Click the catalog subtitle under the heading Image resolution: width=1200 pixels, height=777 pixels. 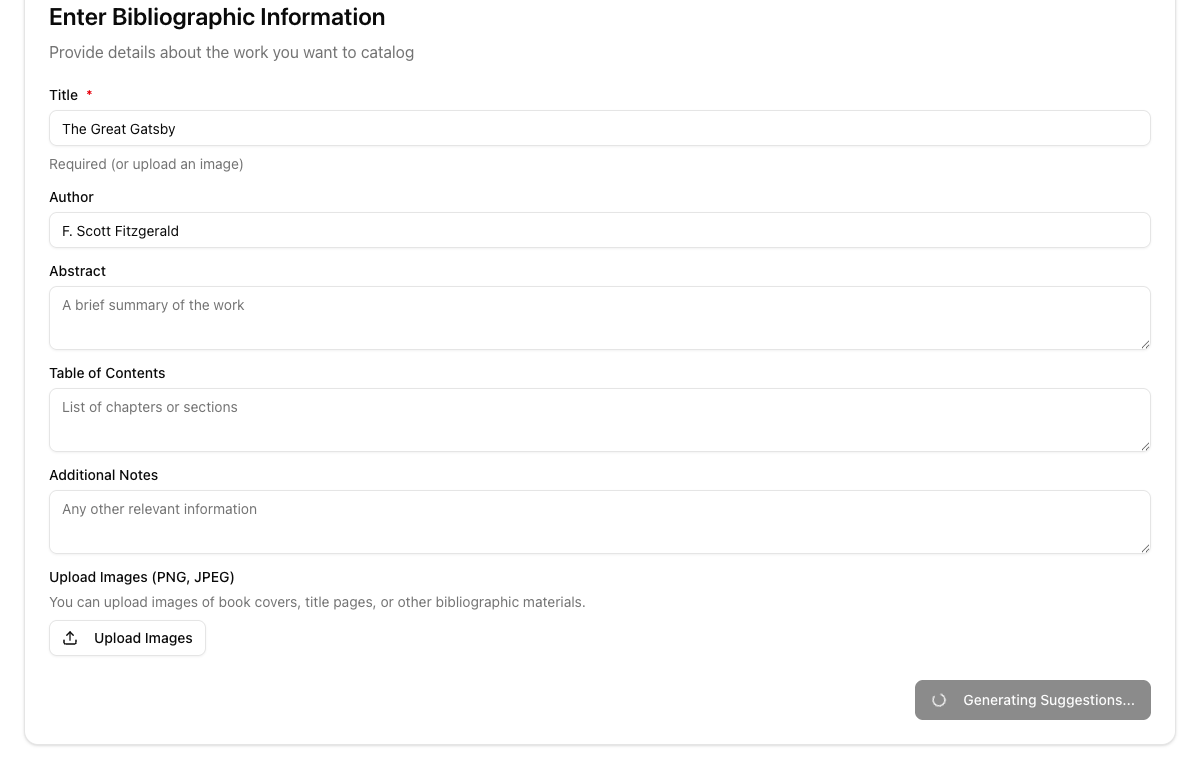231,52
